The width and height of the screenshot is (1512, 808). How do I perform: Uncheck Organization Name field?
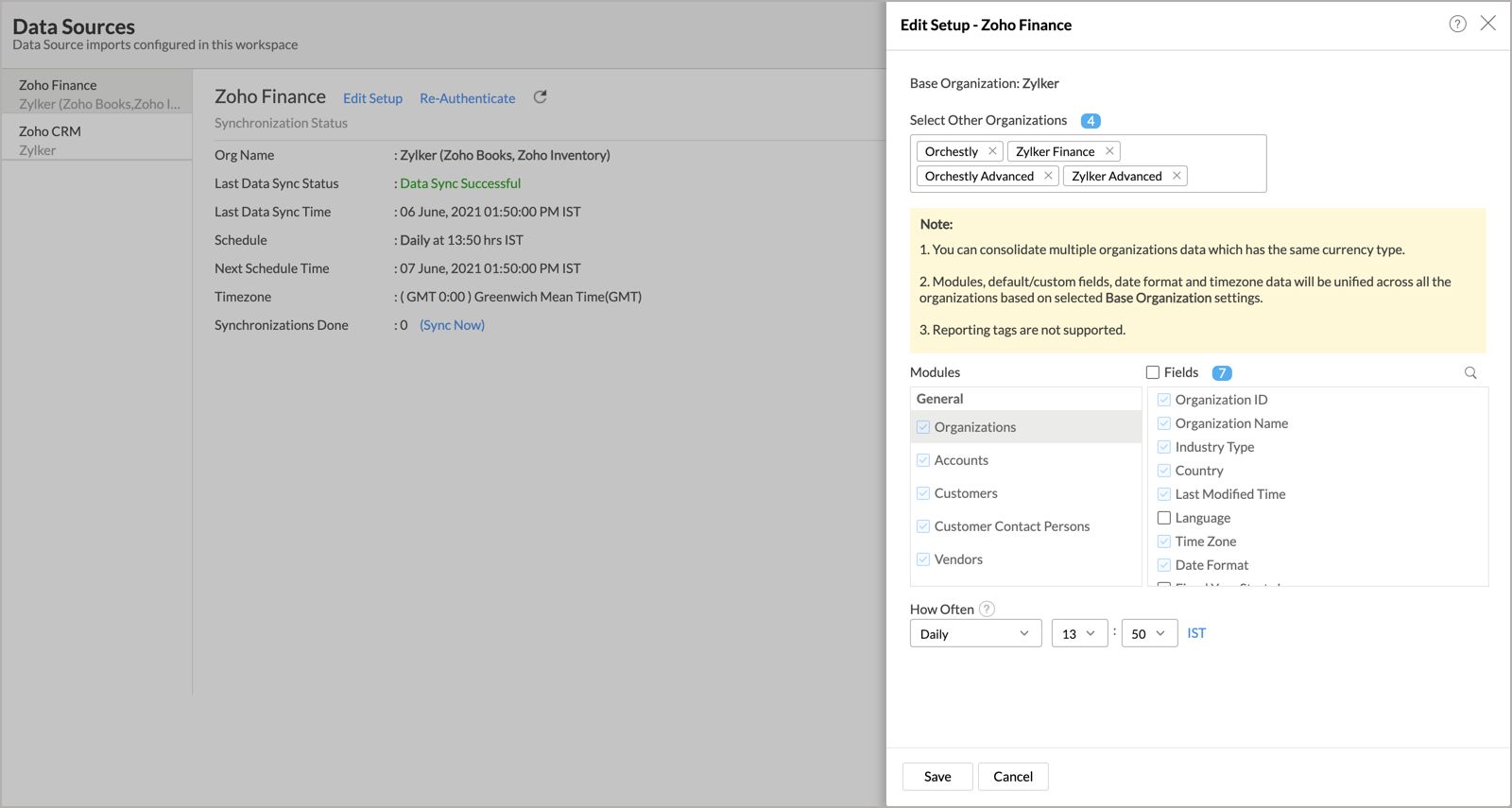click(x=1164, y=423)
